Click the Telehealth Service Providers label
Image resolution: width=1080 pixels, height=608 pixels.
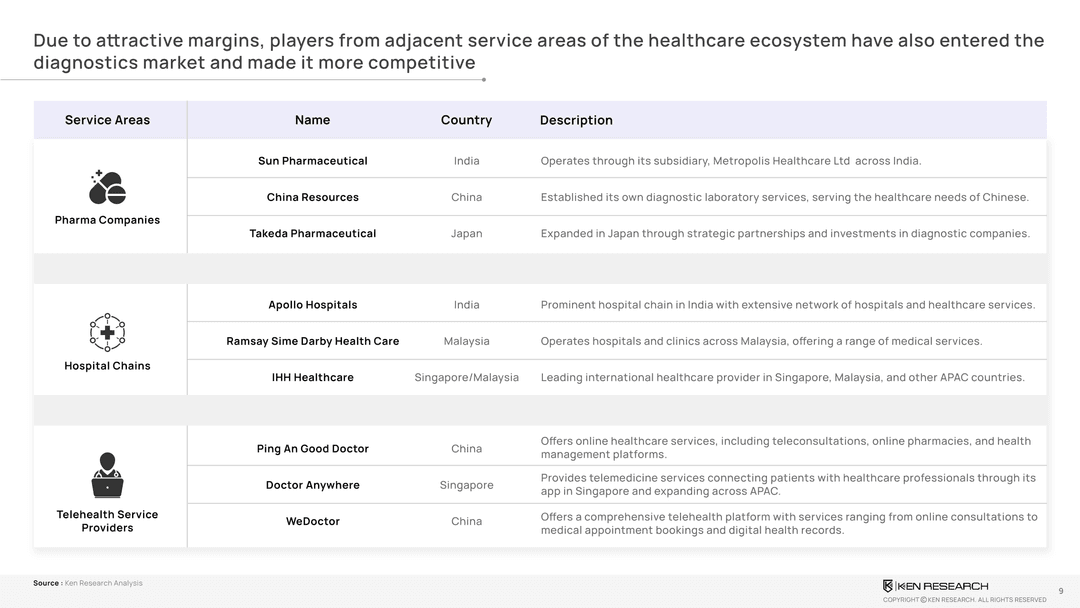click(x=107, y=521)
